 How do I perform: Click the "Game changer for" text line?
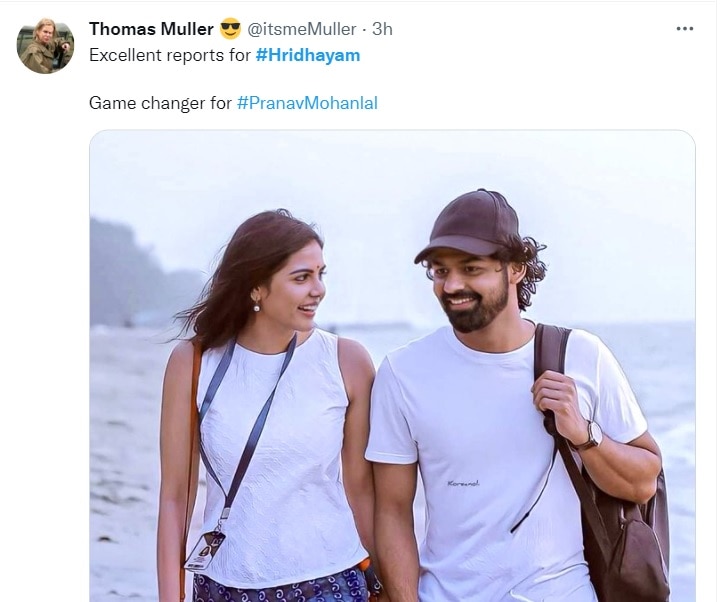(160, 103)
